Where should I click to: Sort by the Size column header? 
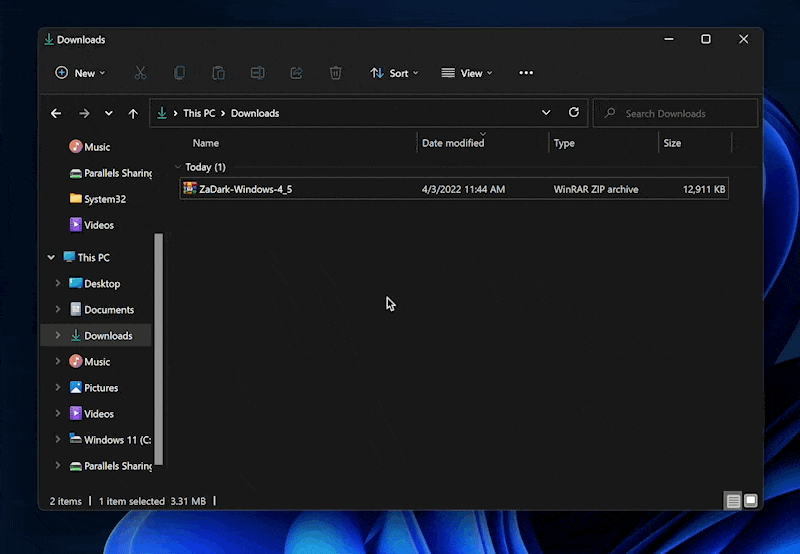[672, 143]
